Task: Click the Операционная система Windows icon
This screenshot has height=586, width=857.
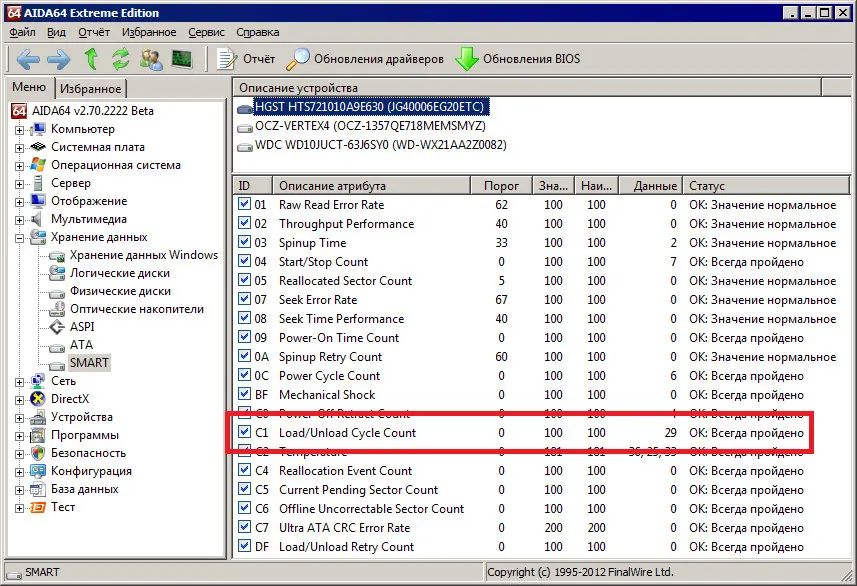Action: tap(38, 165)
